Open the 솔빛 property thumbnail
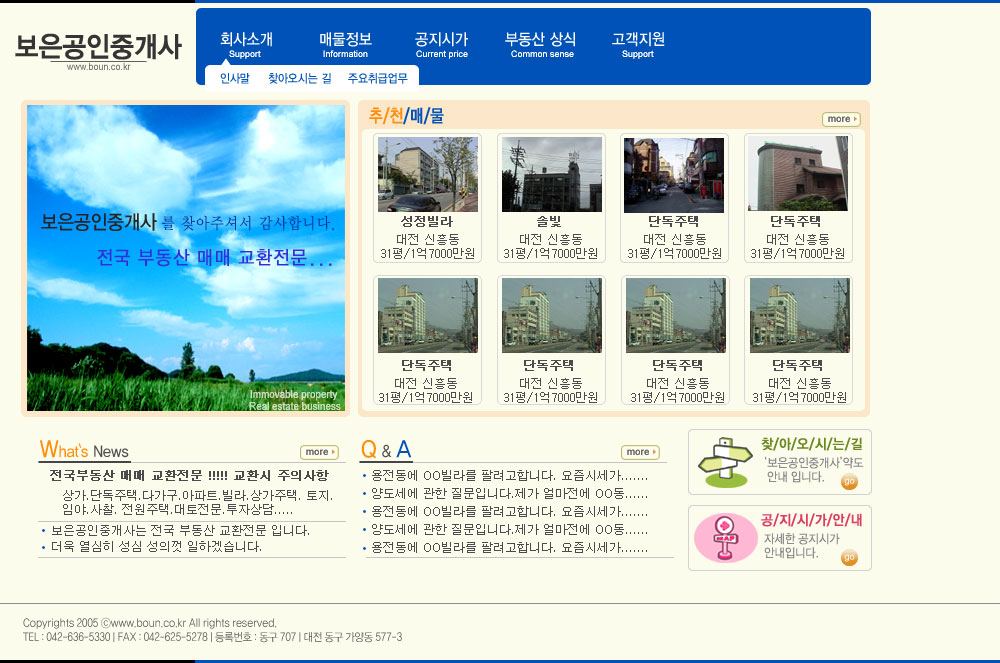Viewport: 1000px width, 663px height. pos(551,175)
